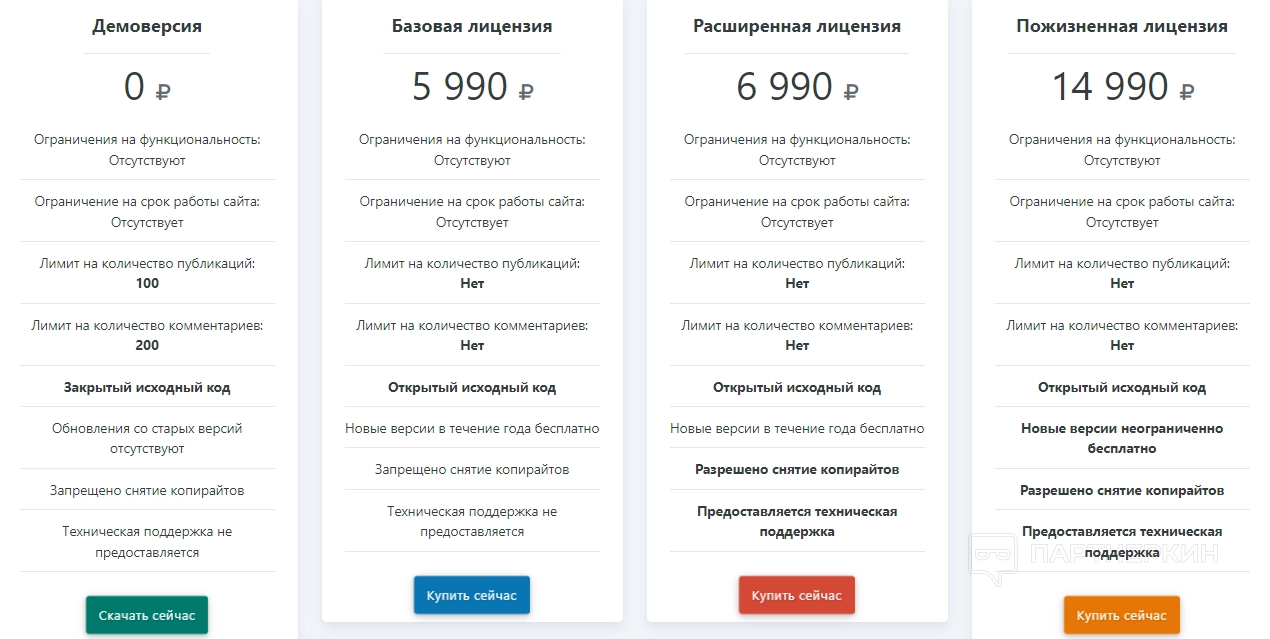This screenshot has width=1270, height=639.
Task: Click the watermark logo icon at the bottom right
Action: (992, 557)
